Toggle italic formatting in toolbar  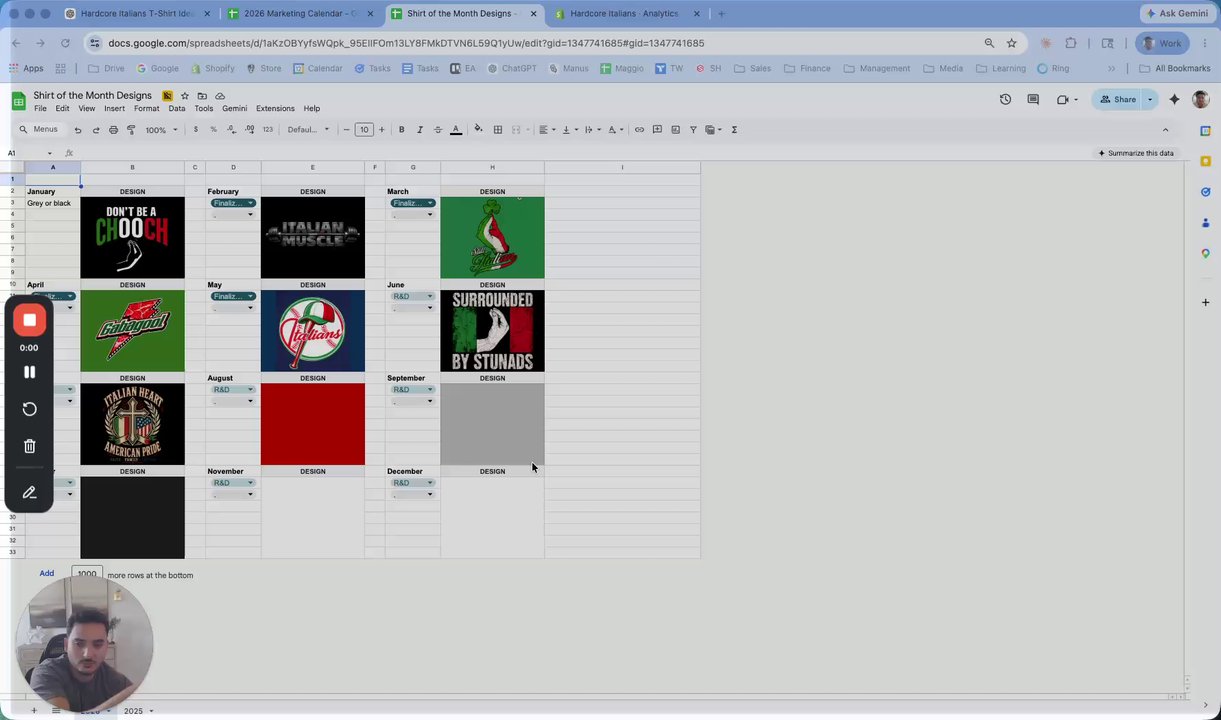[420, 129]
